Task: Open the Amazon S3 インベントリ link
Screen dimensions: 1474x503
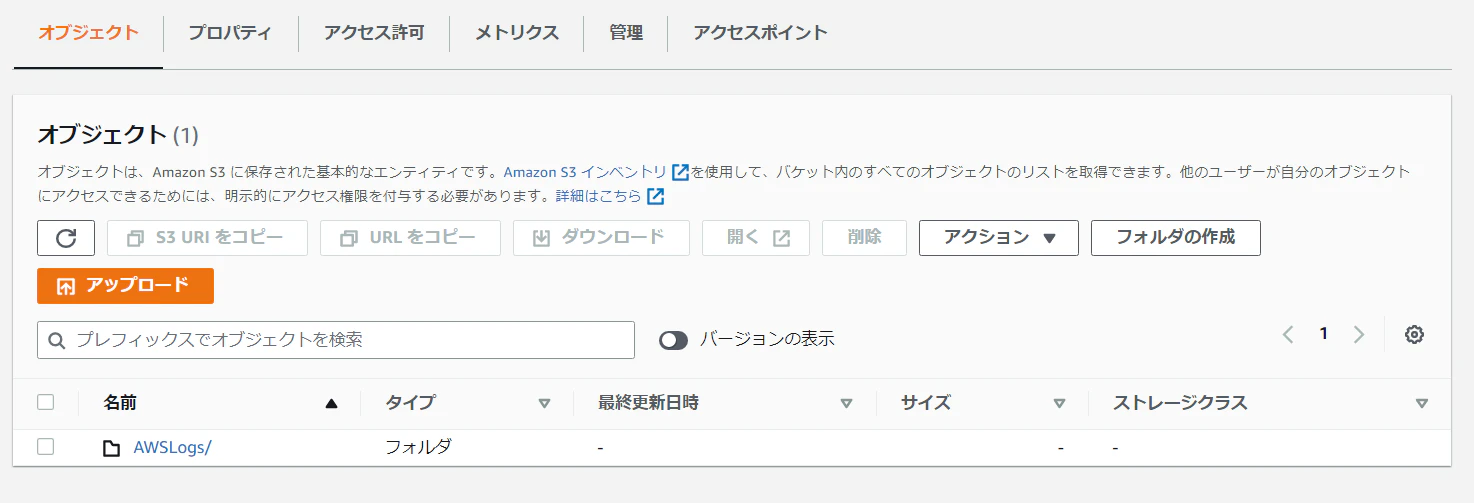Action: (585, 172)
